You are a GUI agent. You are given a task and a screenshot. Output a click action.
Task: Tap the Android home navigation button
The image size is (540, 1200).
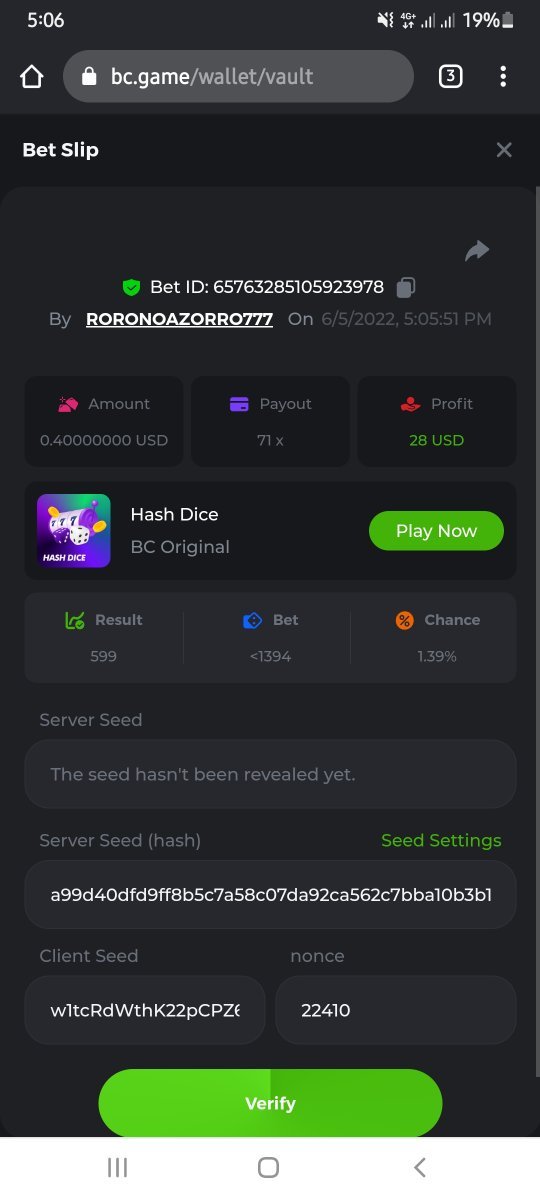(x=268, y=1168)
